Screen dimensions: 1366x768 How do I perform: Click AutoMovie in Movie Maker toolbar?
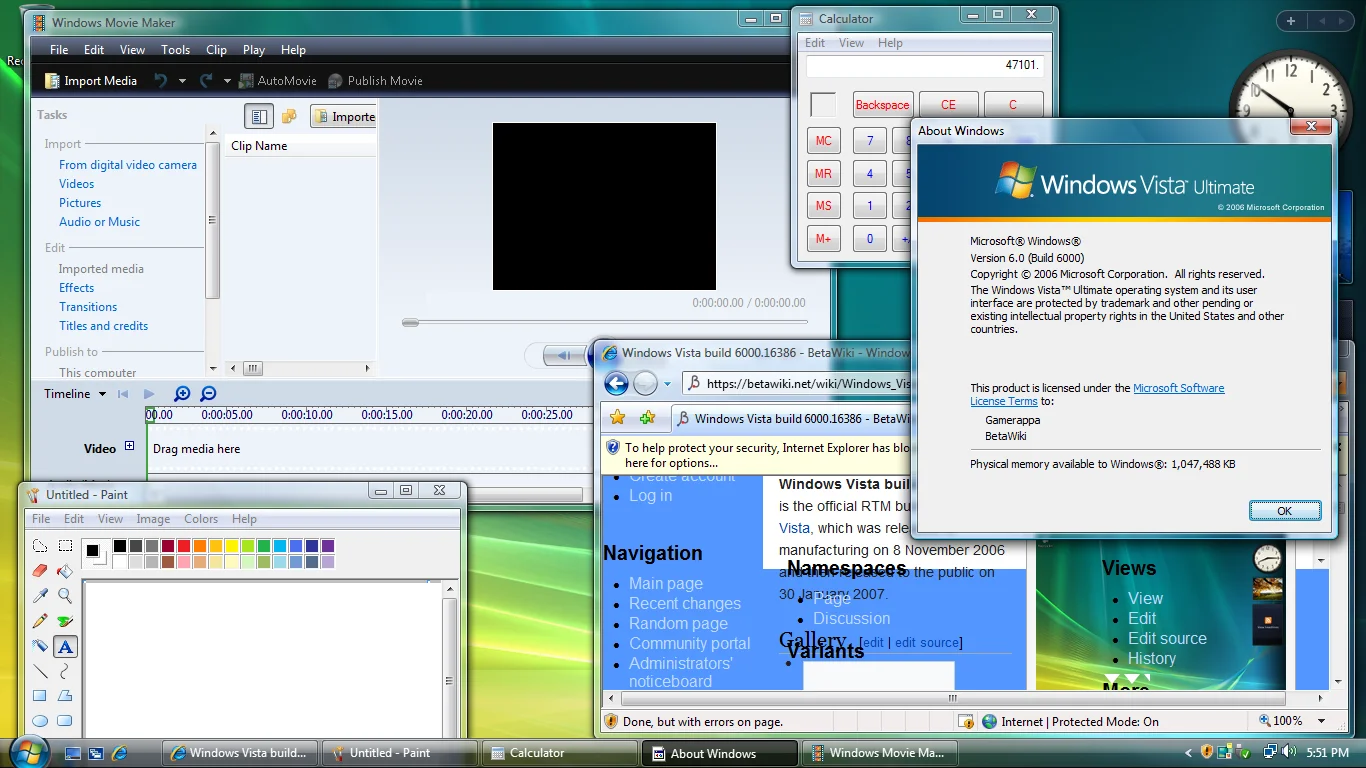(277, 81)
